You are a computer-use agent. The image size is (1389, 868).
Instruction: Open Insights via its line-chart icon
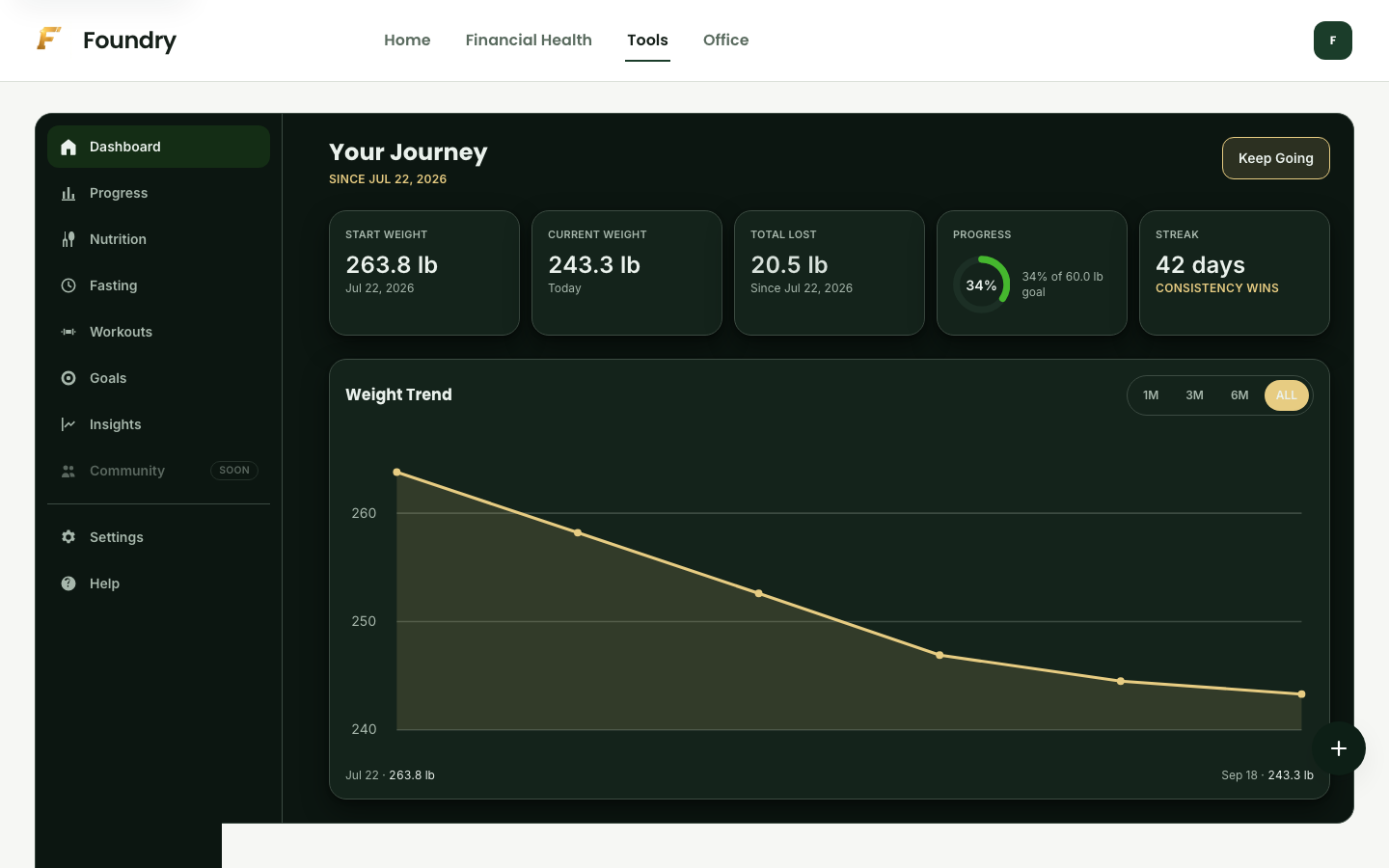click(68, 424)
